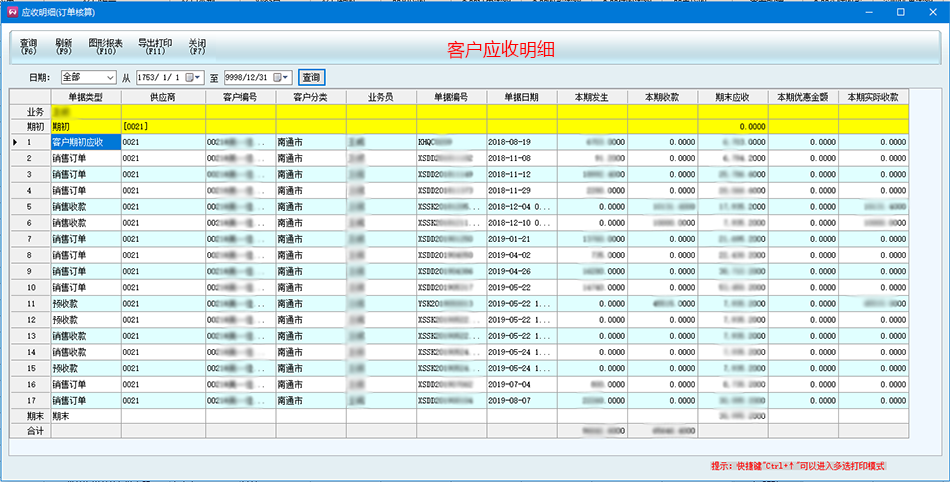Image resolution: width=950 pixels, height=482 pixels.
Task: Click the 期末应收 column header
Action: (733, 97)
